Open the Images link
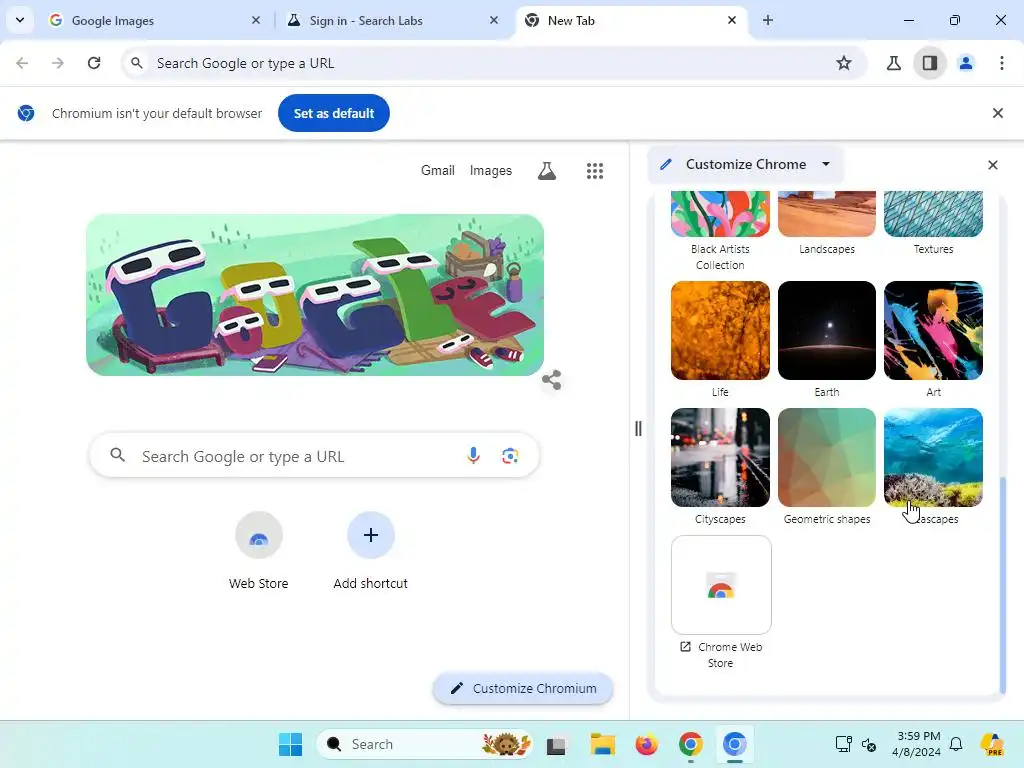Viewport: 1024px width, 768px height. [490, 170]
